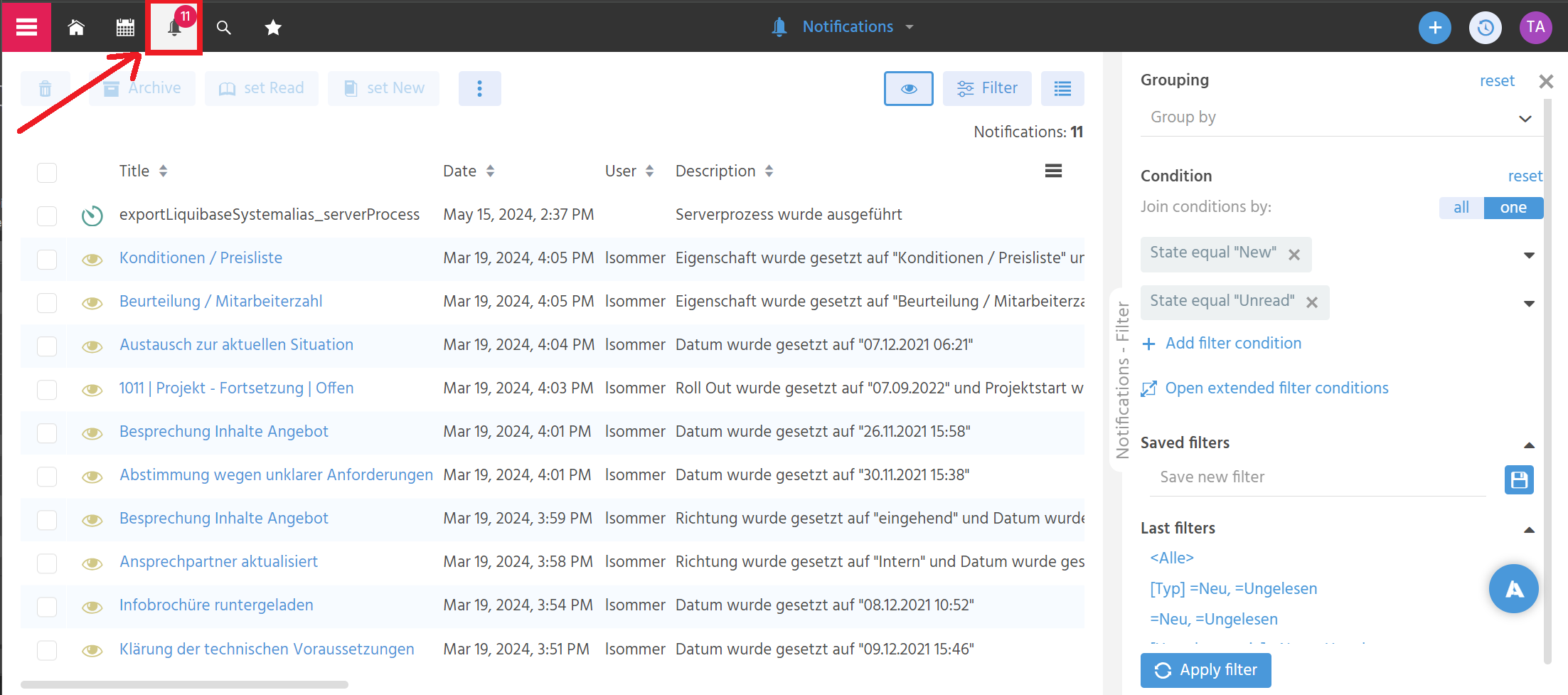This screenshot has width=1568, height=695.
Task: Click the Add (plus) icon
Action: pos(1435,27)
